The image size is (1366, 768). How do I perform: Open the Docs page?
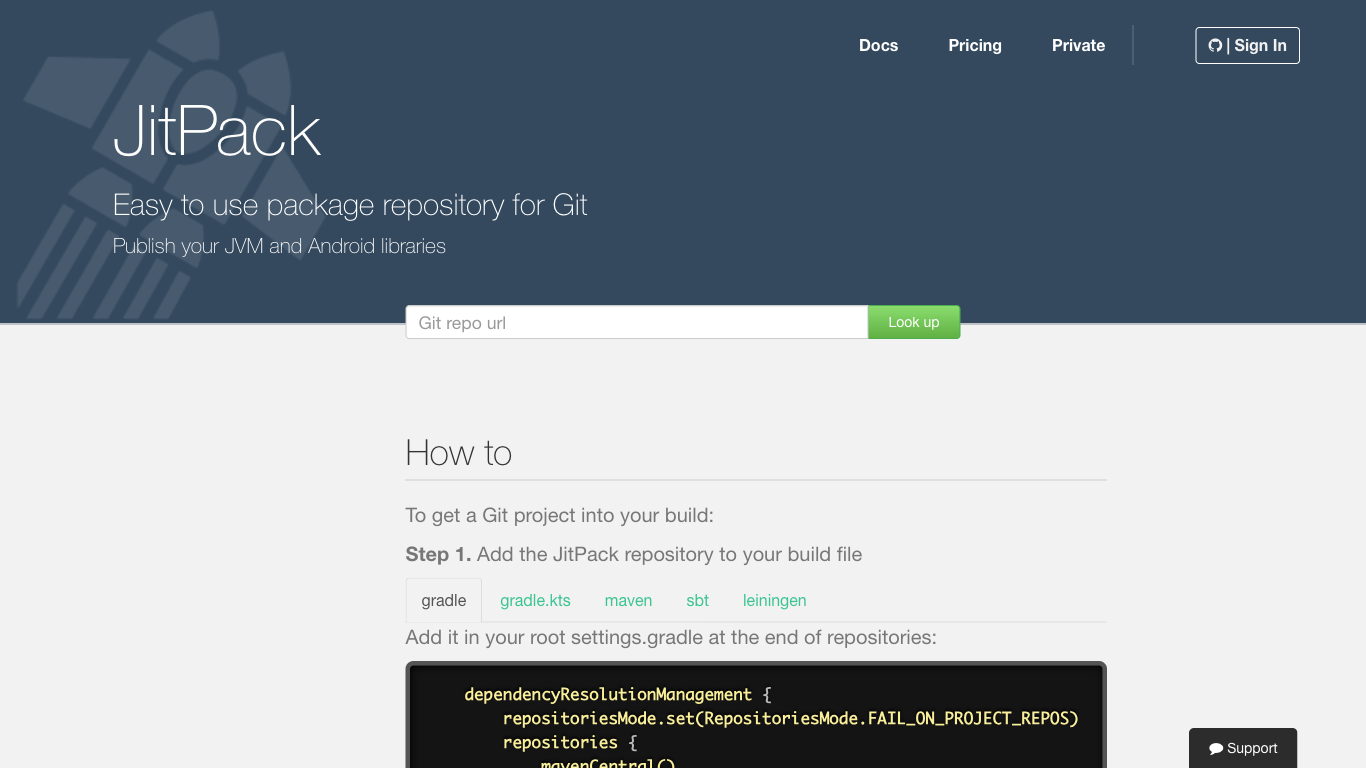(878, 45)
